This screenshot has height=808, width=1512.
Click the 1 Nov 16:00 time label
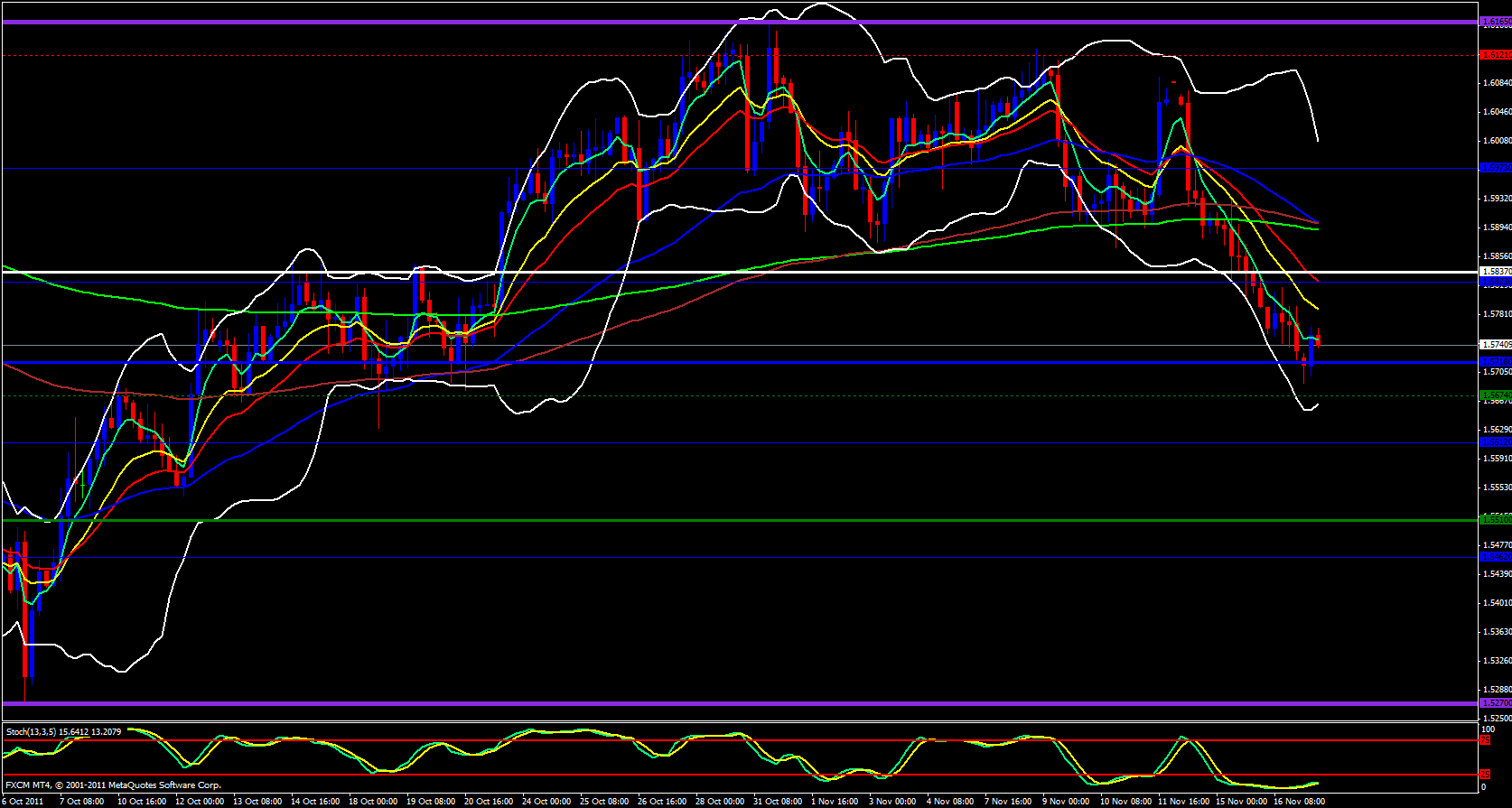(x=835, y=801)
